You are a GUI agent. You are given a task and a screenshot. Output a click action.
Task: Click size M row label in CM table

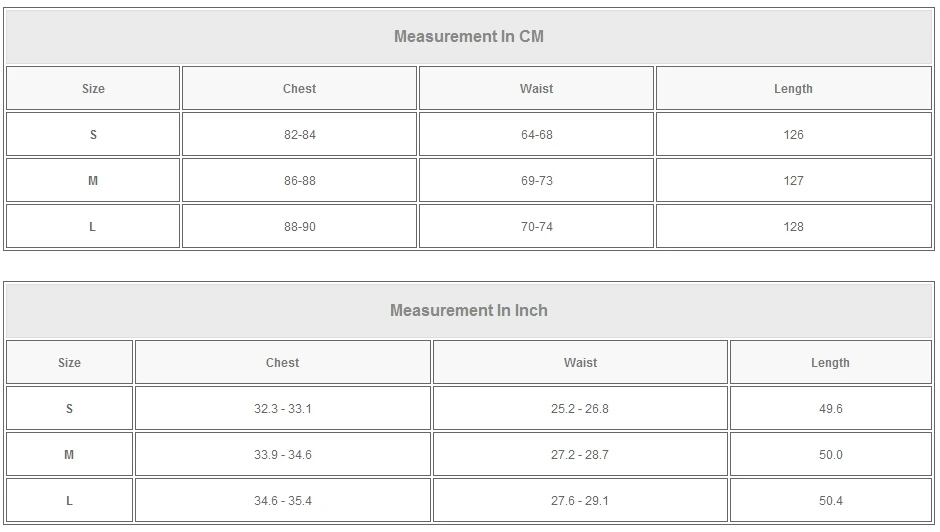pos(93,181)
